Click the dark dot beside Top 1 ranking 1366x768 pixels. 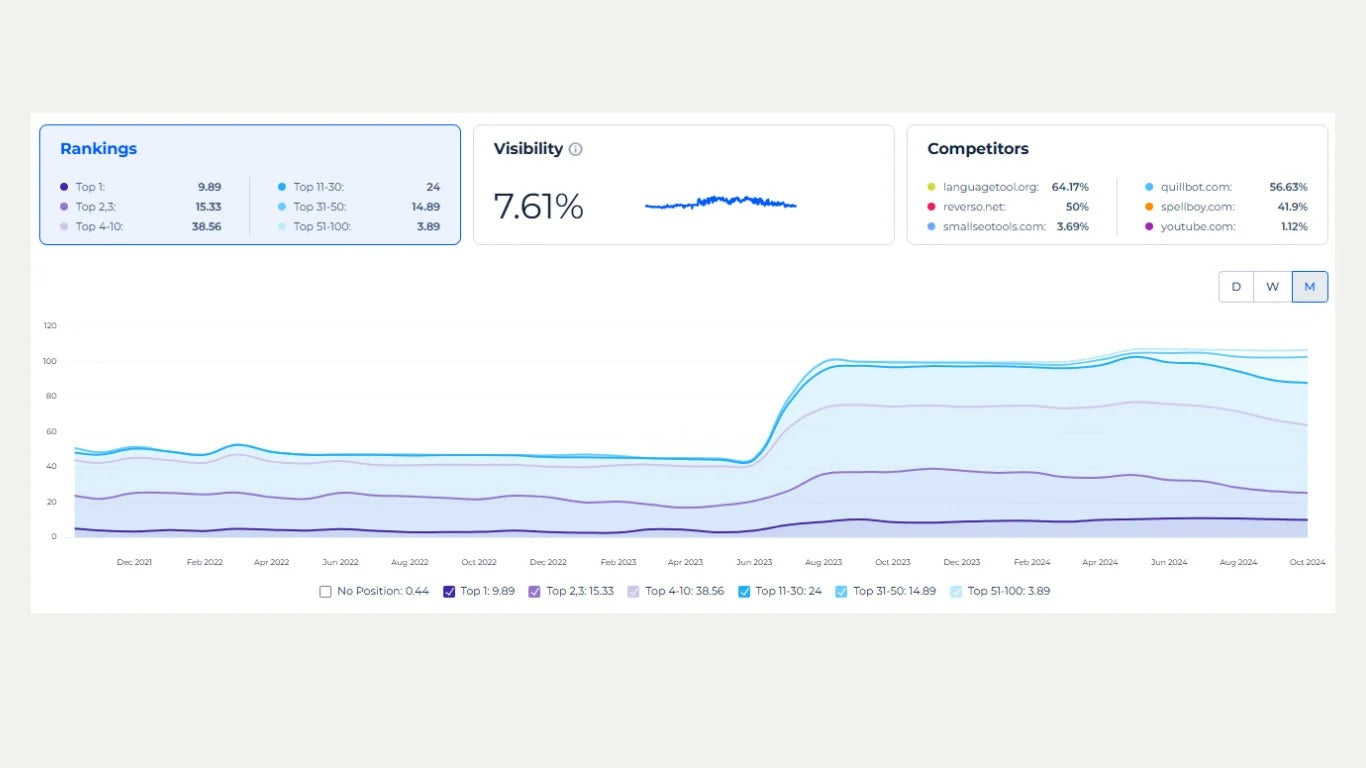pos(62,187)
